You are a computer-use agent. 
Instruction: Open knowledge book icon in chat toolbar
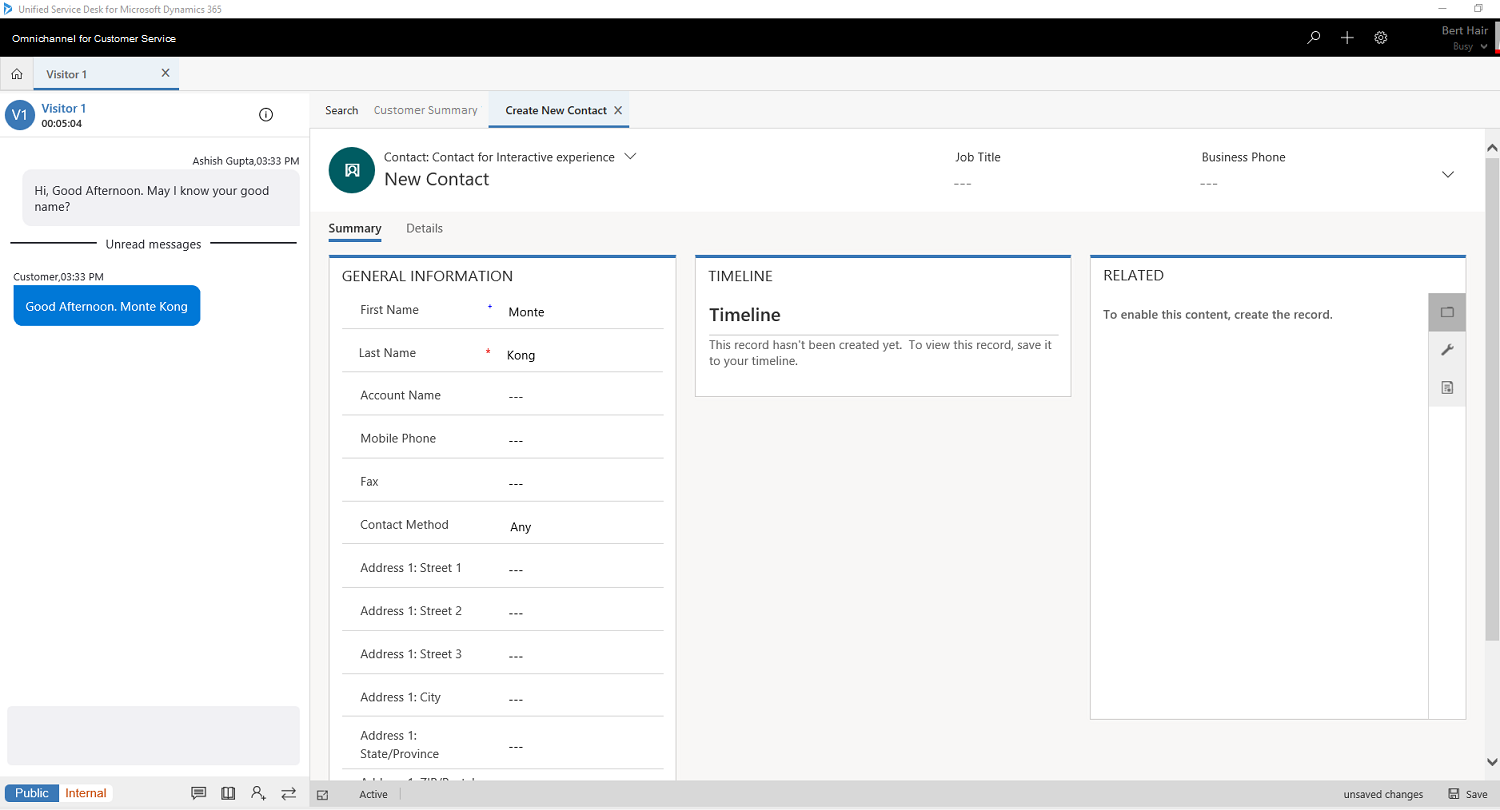tap(228, 793)
